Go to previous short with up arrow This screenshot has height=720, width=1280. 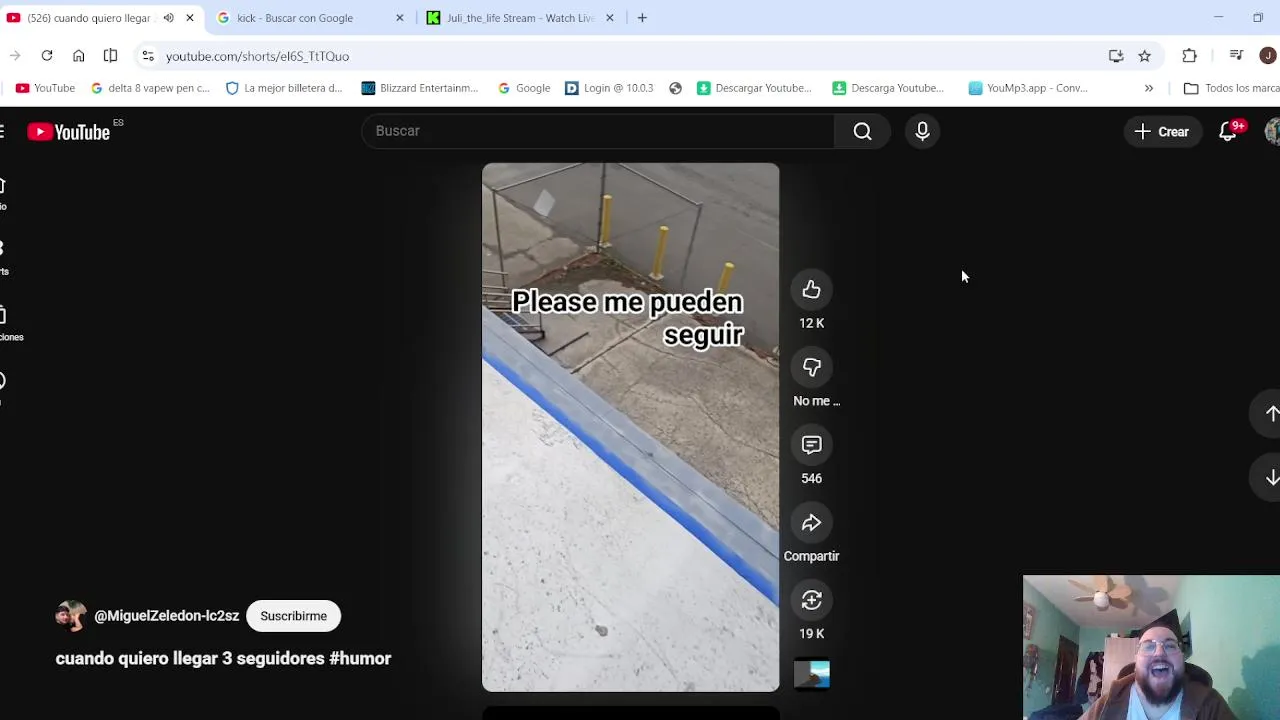(x=1271, y=414)
